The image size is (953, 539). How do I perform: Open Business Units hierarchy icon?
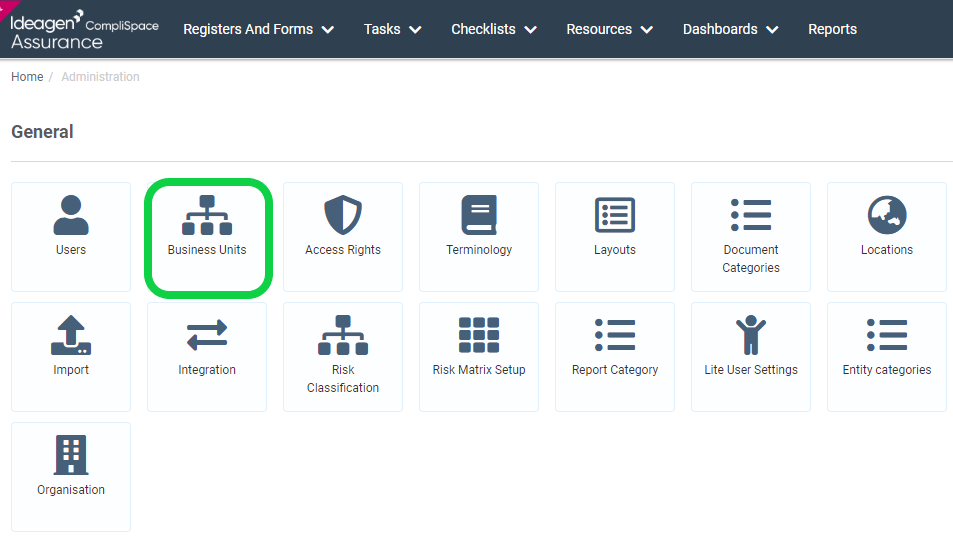[207, 215]
